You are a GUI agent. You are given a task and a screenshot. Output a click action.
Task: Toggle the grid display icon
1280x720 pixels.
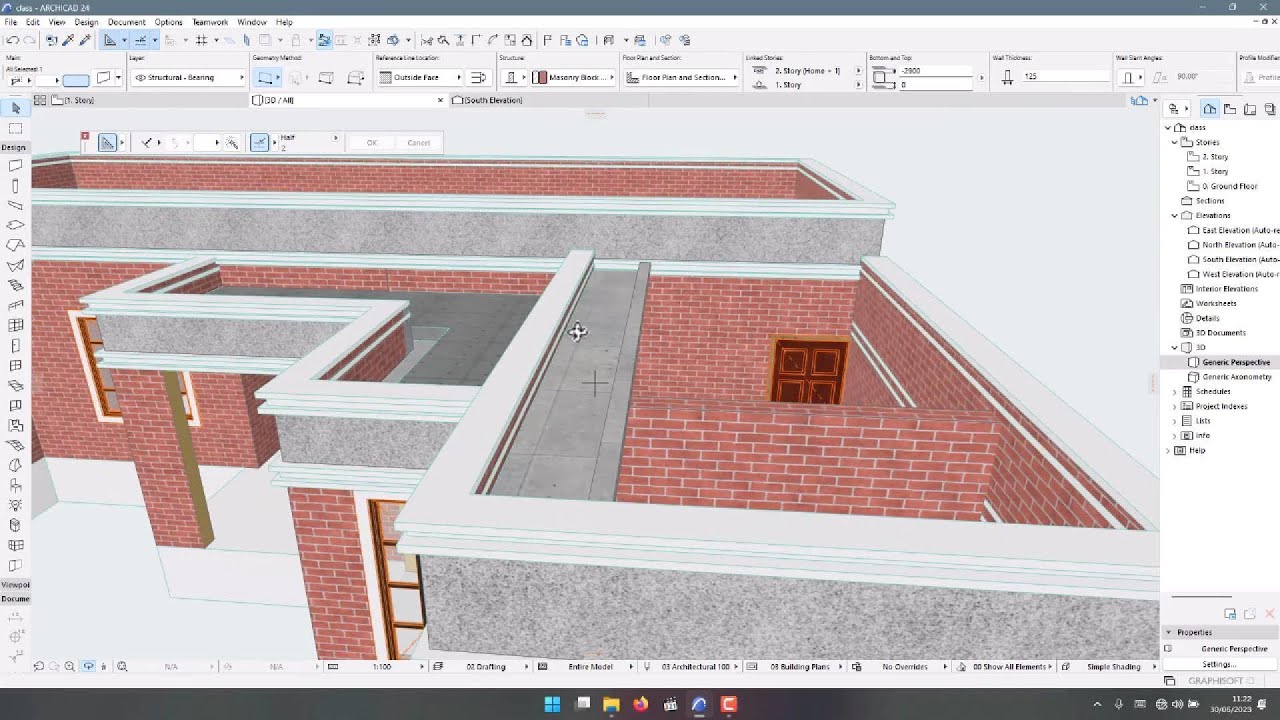pyautogui.click(x=201, y=40)
